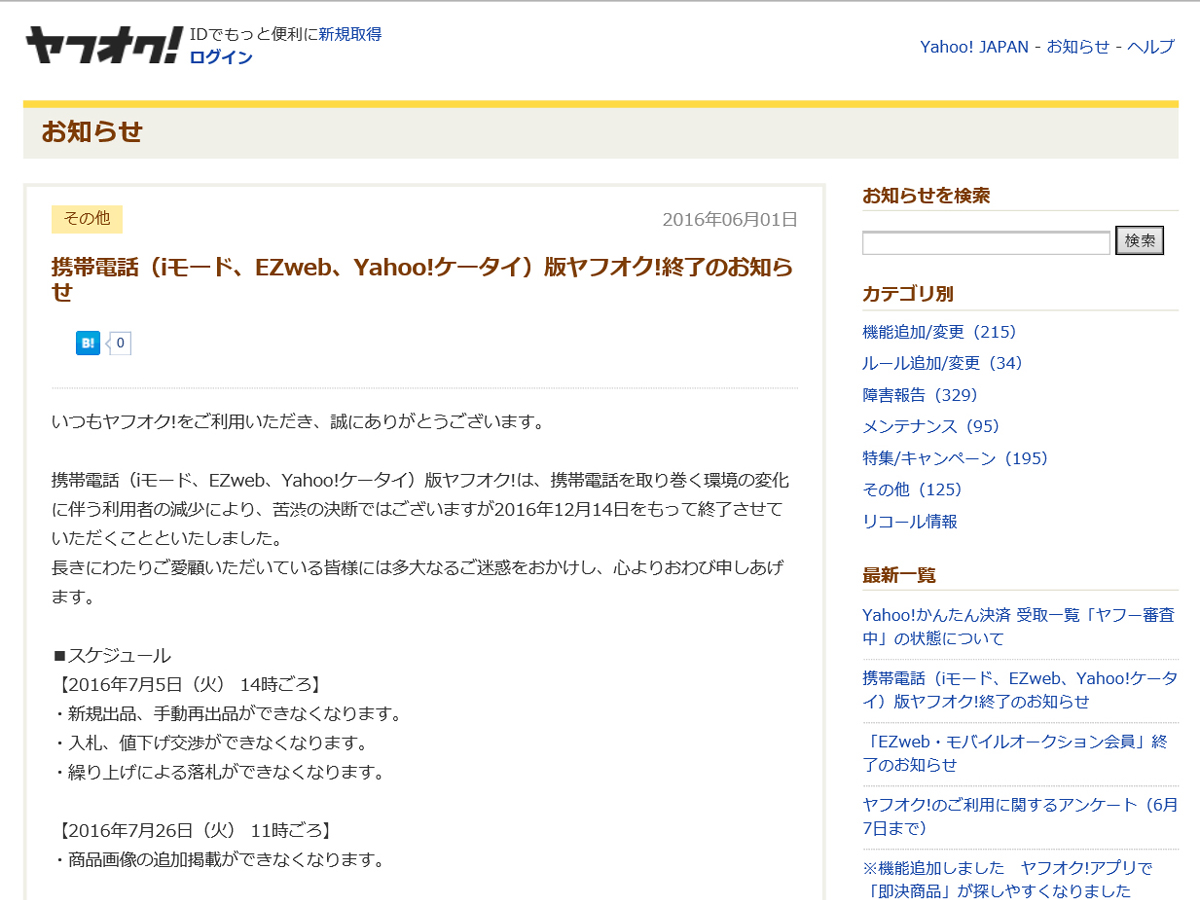Select category メンテナンス（95）

tap(931, 427)
